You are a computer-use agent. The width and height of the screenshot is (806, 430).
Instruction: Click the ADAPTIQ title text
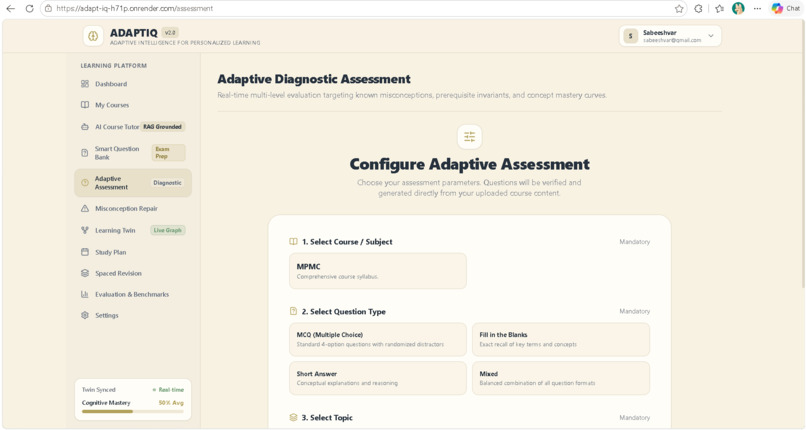tap(134, 33)
